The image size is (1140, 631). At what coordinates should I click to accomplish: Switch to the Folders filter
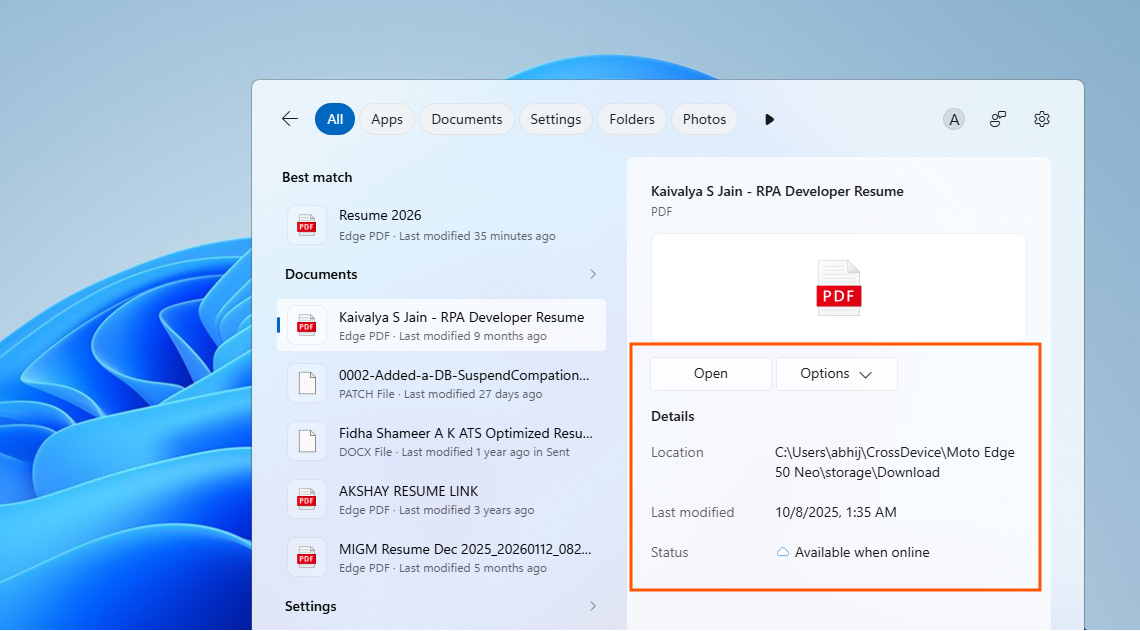pos(632,119)
